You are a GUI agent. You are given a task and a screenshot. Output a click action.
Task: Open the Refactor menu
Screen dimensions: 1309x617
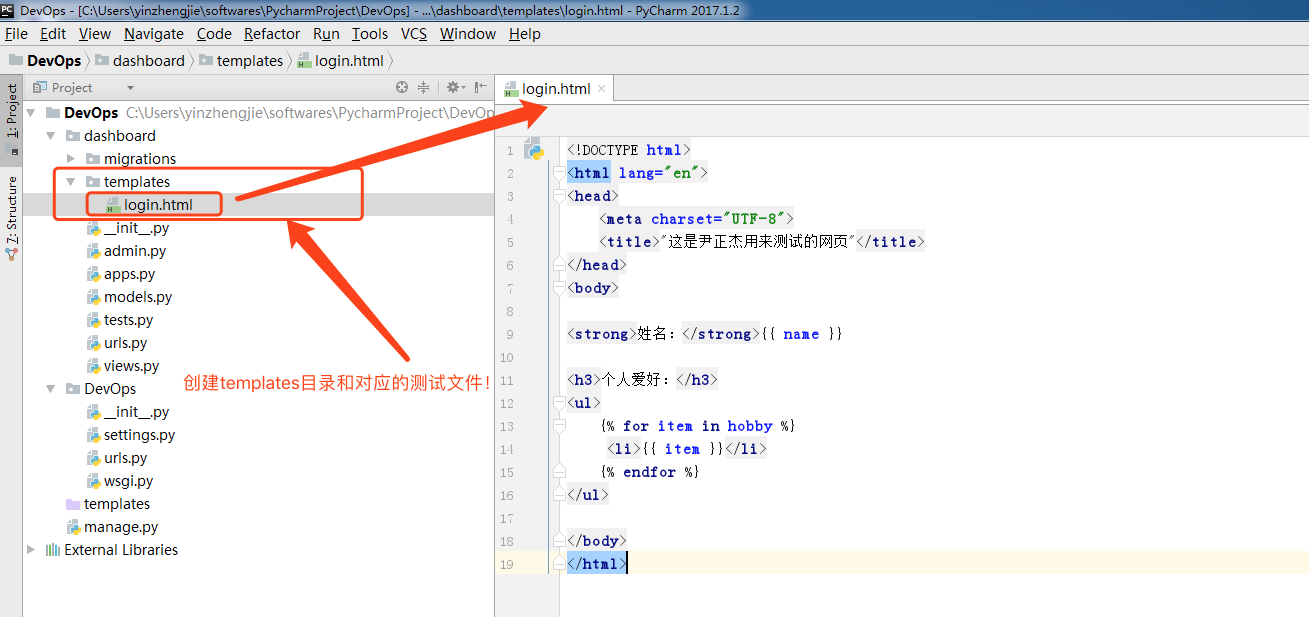(x=272, y=34)
